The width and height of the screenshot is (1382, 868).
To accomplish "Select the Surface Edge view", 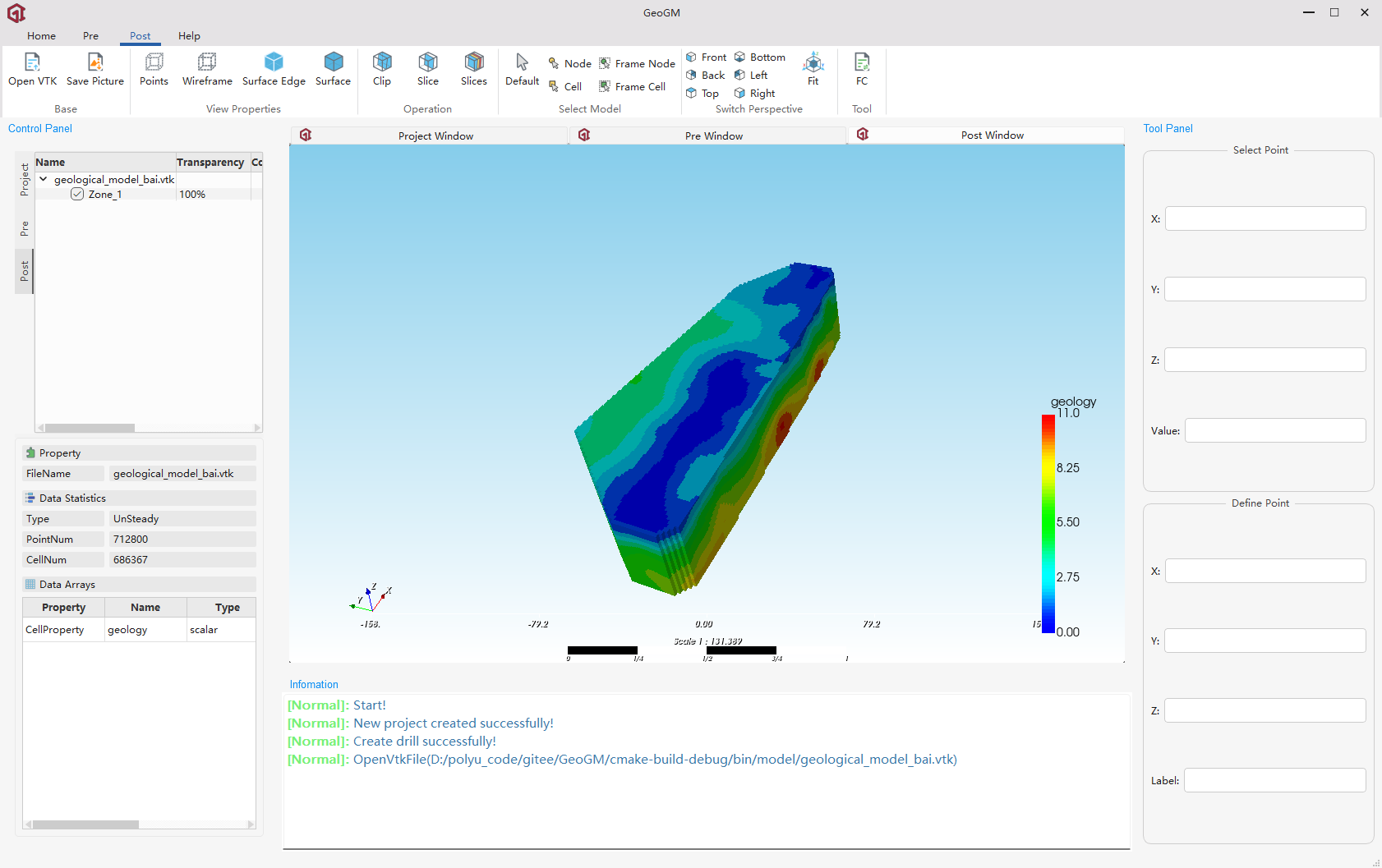I will 274,69.
